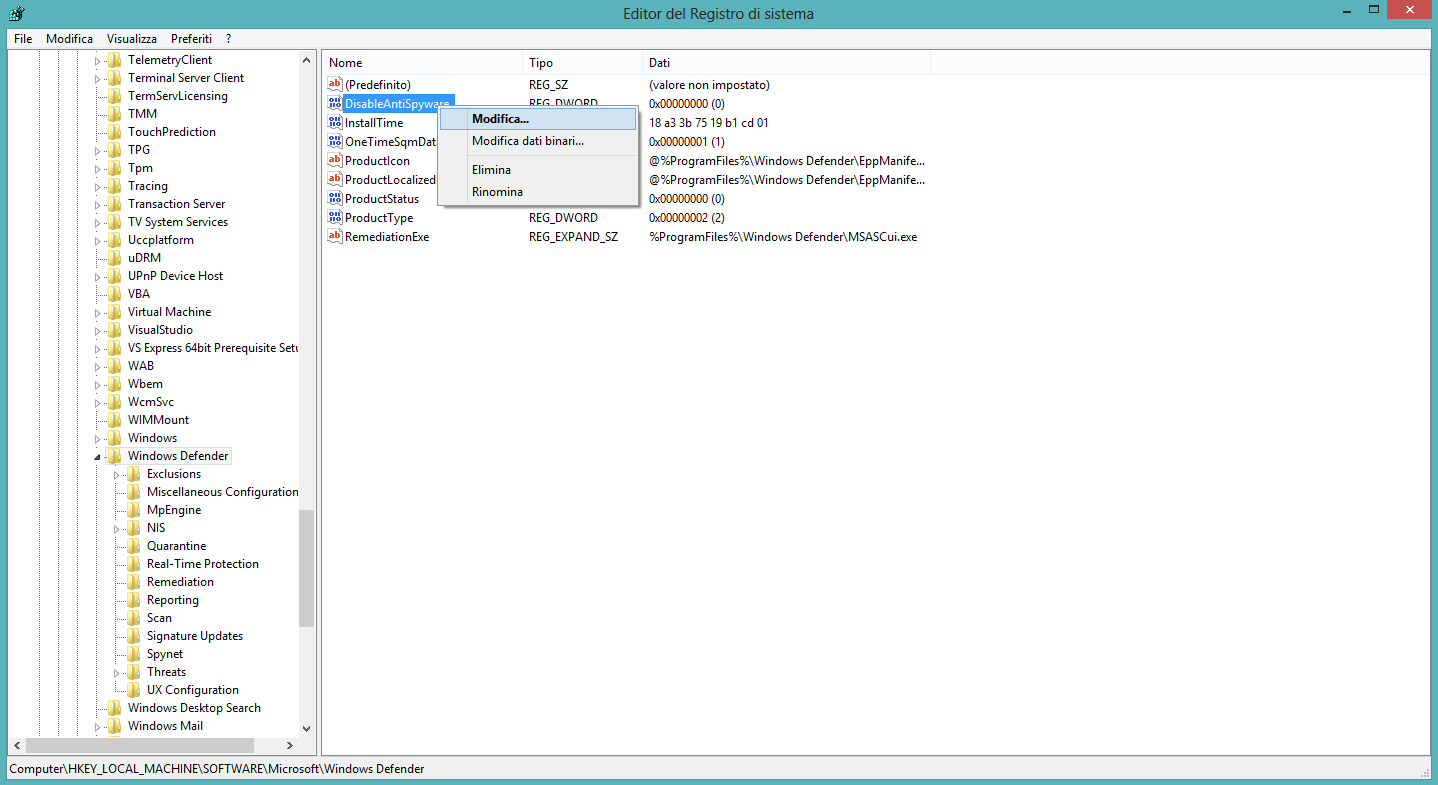1438x785 pixels.
Task: Choose Modifica dati binari... from context menu
Action: coord(538,141)
